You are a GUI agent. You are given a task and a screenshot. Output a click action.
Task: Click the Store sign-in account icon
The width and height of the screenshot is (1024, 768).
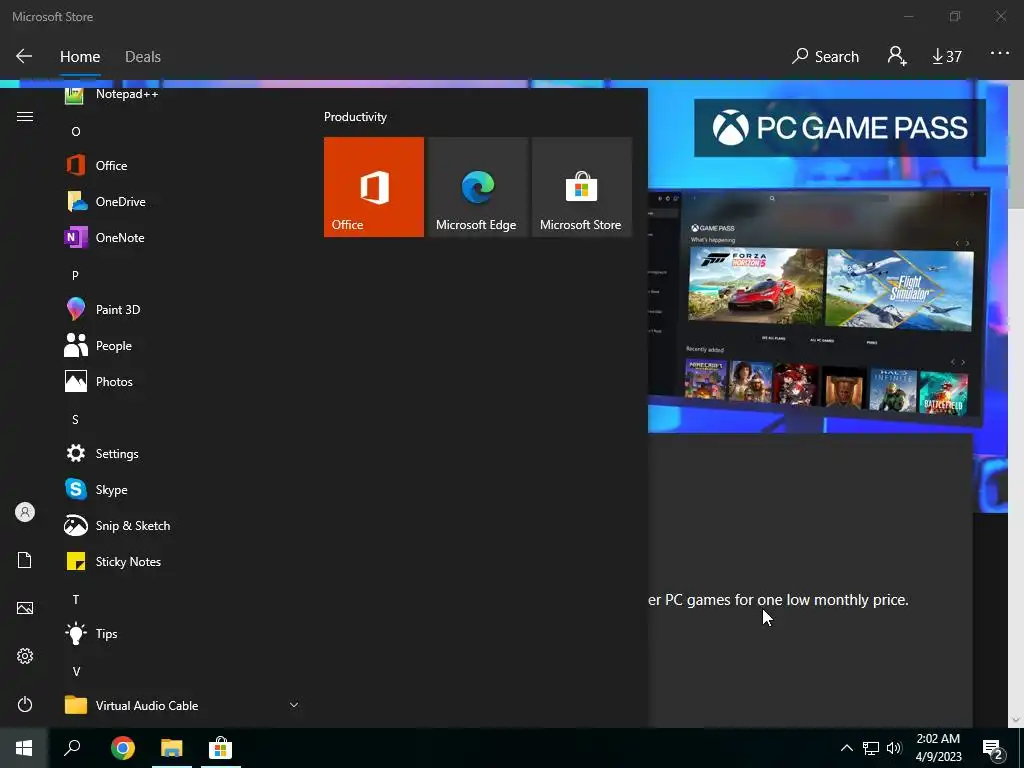[897, 56]
